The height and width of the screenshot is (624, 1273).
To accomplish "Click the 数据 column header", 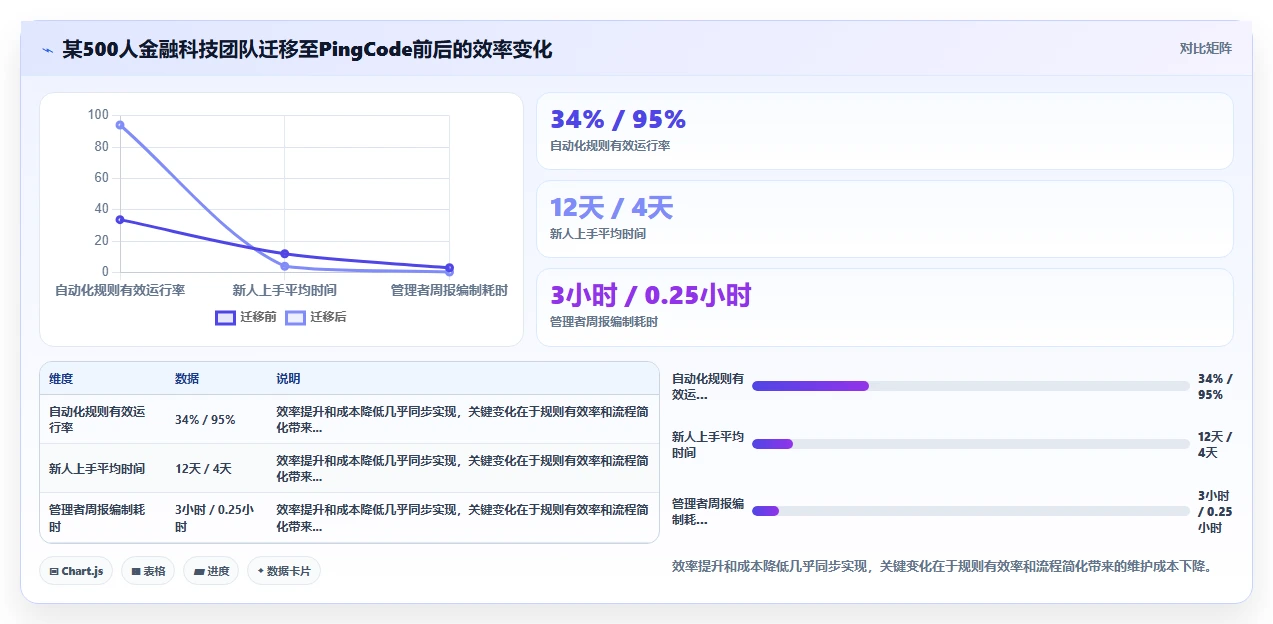I will pyautogui.click(x=187, y=379).
